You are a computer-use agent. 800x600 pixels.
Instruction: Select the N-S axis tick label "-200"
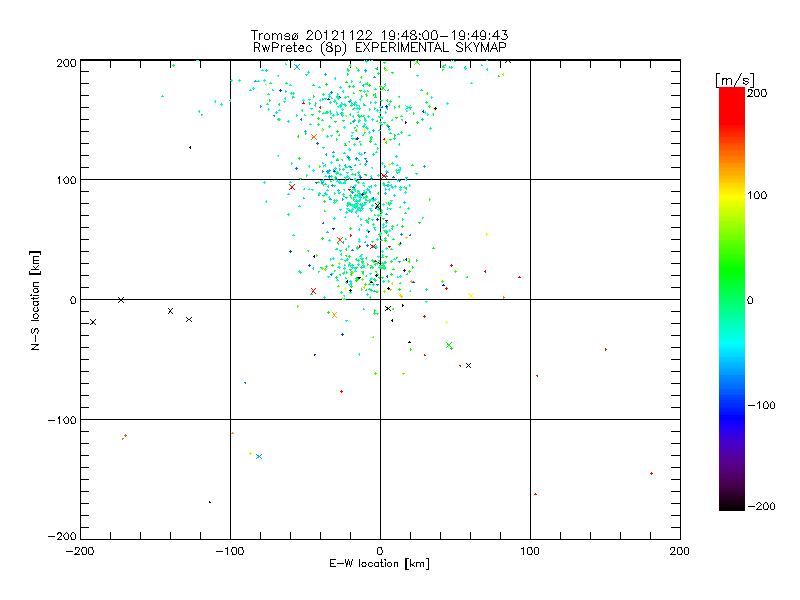(x=62, y=536)
